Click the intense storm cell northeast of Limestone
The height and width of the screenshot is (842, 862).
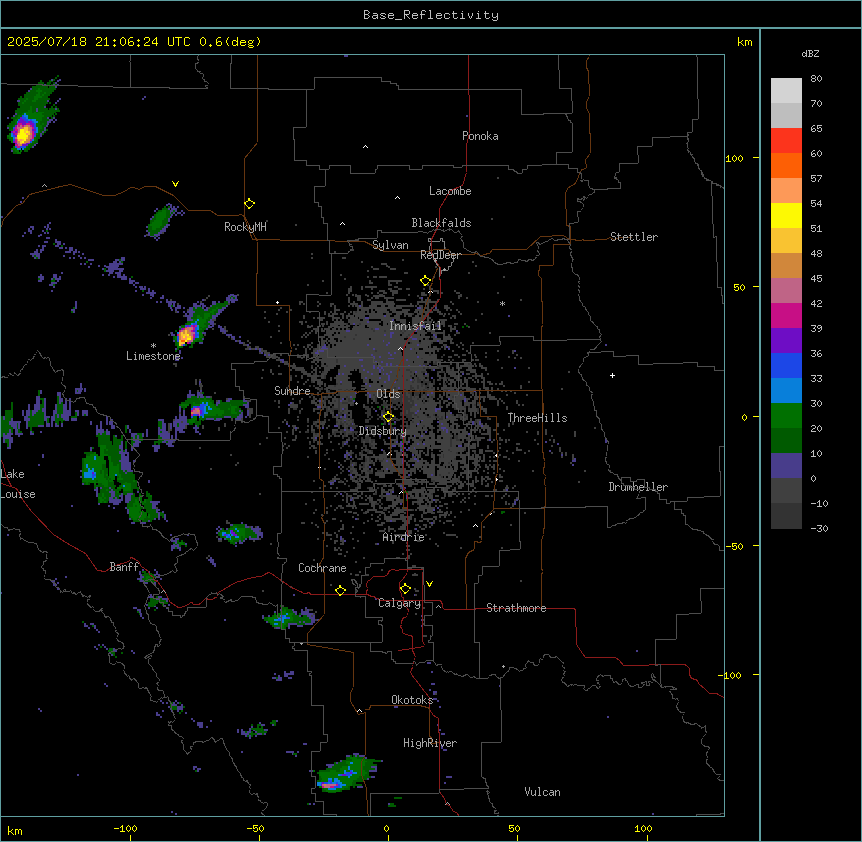(x=187, y=334)
